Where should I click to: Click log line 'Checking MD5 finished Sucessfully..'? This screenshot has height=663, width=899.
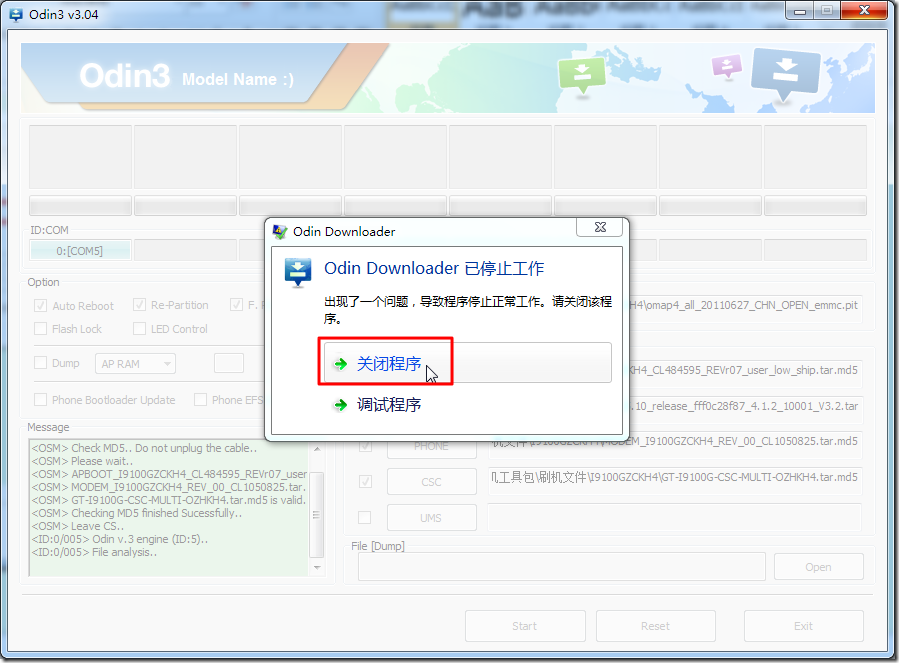[137, 513]
